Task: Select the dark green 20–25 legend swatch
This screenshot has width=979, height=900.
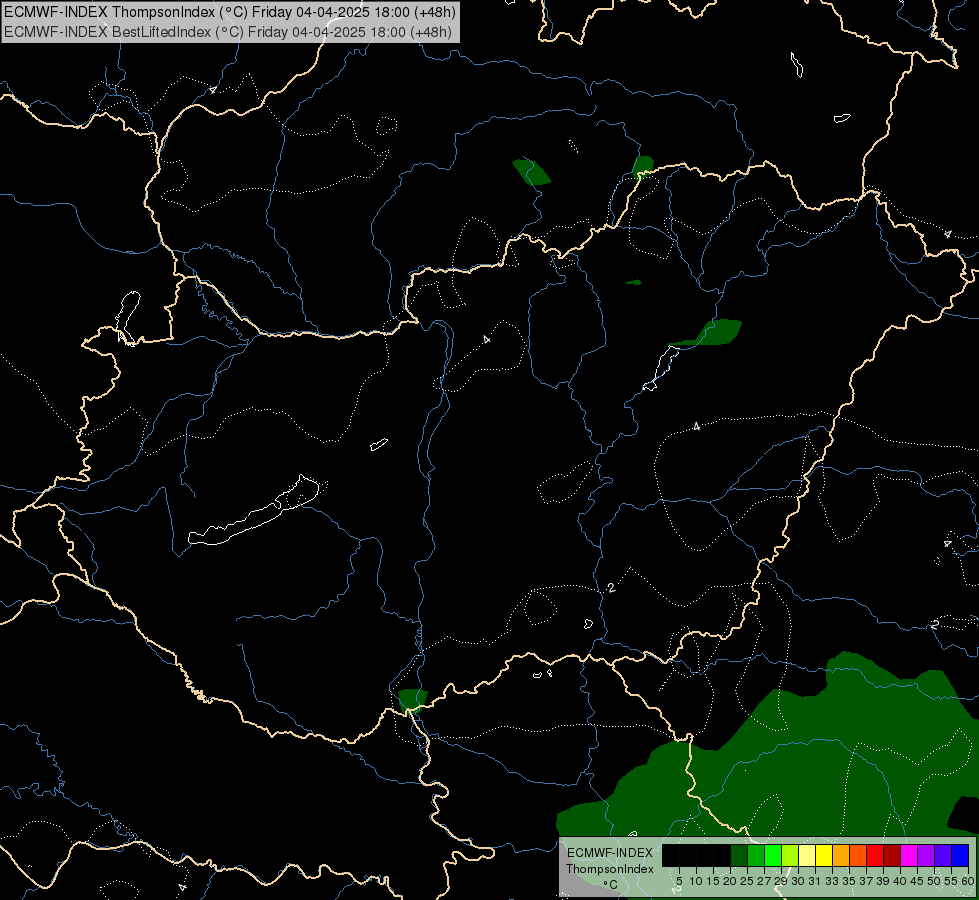Action: (739, 856)
